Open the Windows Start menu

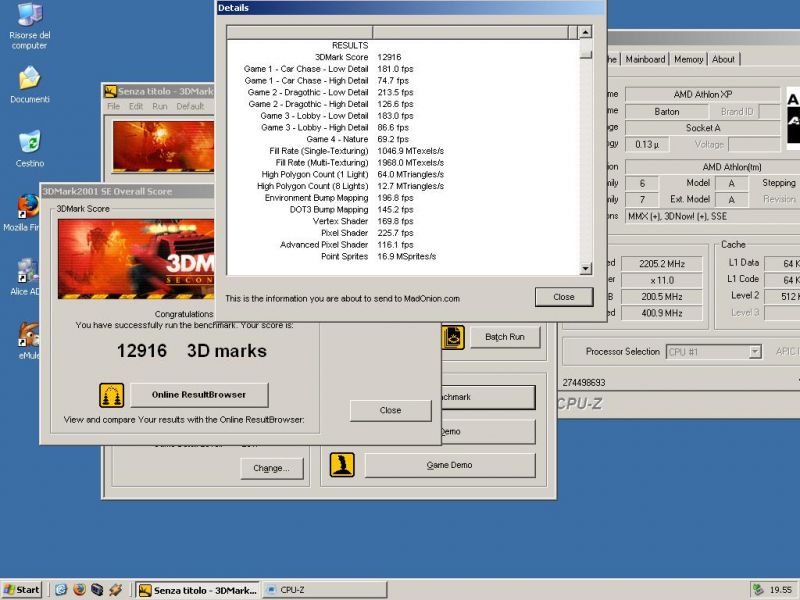pyautogui.click(x=21, y=590)
